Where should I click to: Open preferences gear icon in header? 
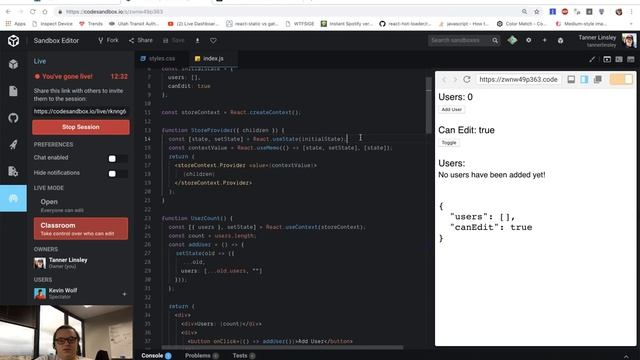pos(529,40)
